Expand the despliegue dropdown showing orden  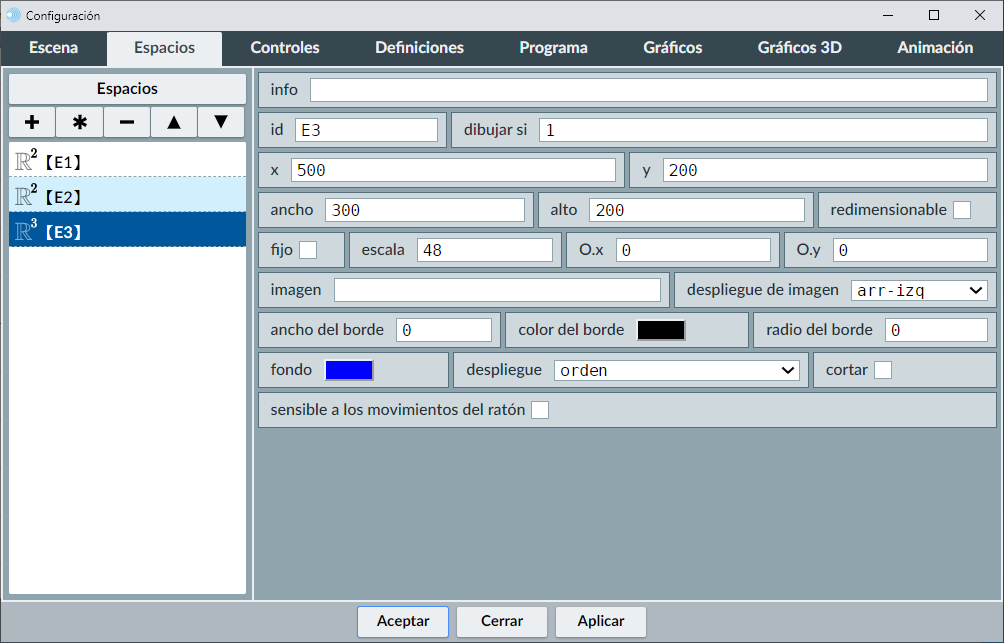pos(676,370)
